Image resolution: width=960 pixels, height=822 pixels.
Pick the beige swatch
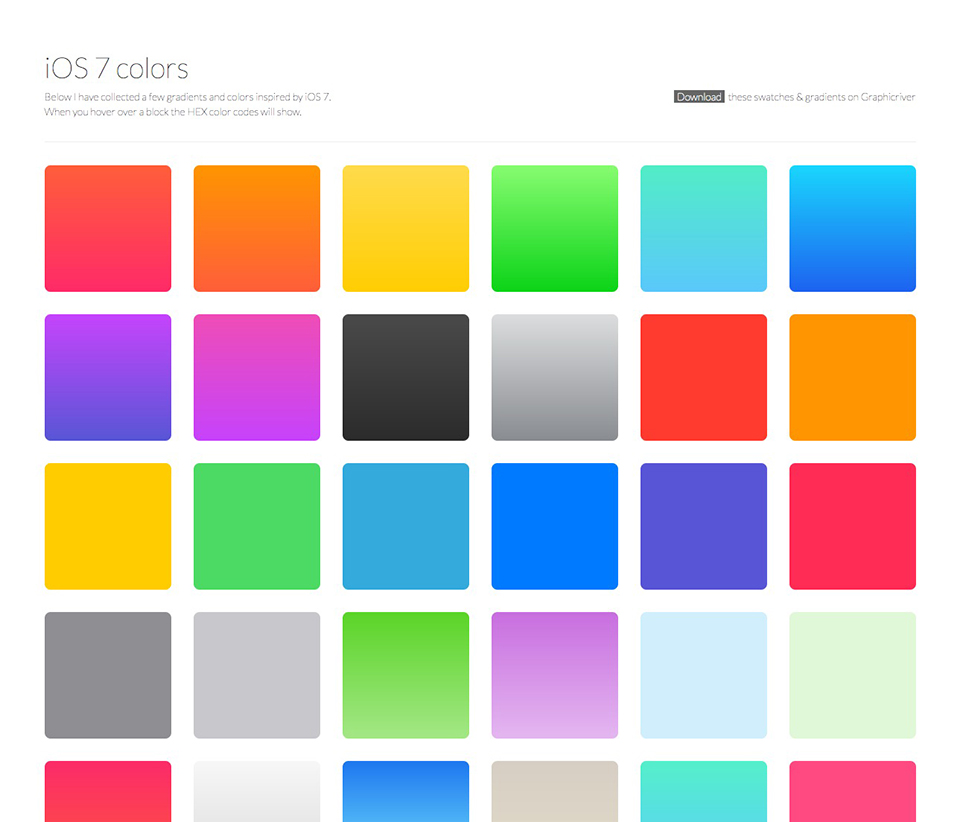click(554, 792)
